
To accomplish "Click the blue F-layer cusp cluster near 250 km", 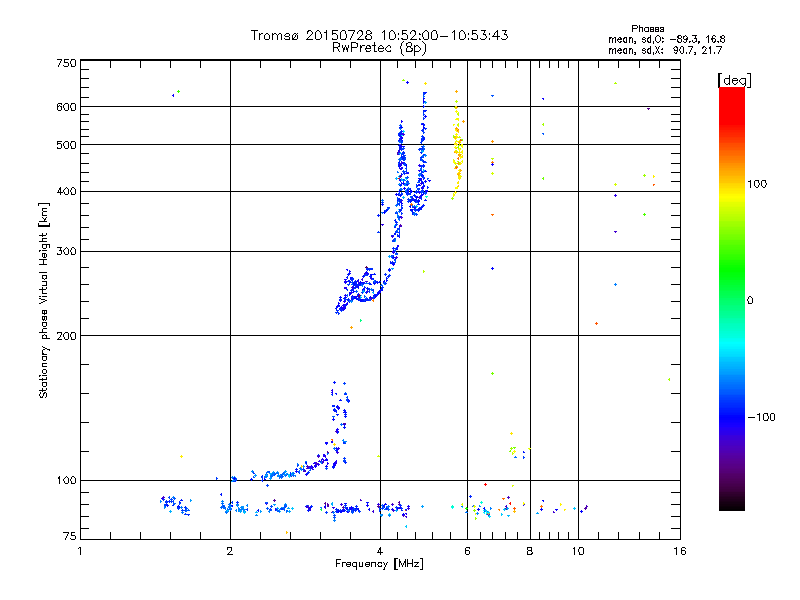I will pyautogui.click(x=360, y=289).
